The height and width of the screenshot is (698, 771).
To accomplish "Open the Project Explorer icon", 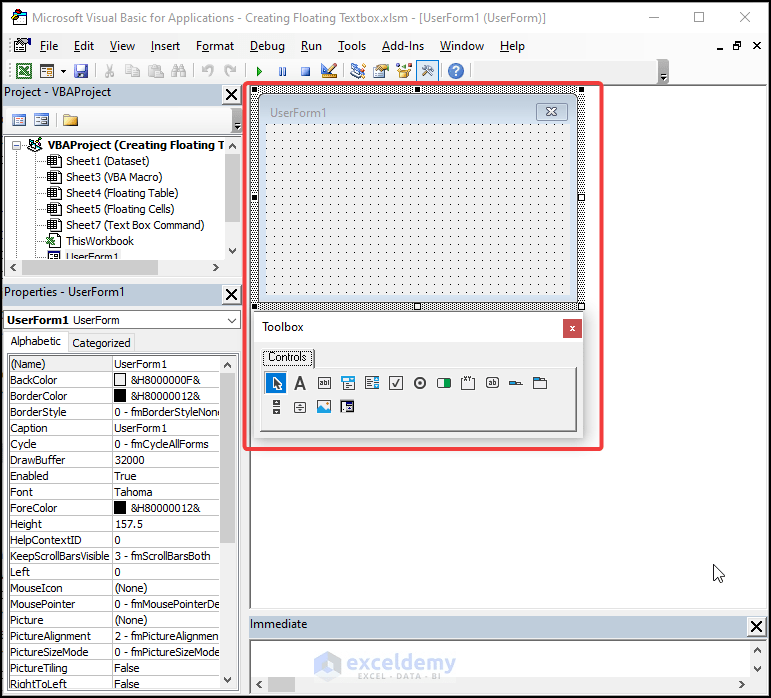I will point(357,71).
